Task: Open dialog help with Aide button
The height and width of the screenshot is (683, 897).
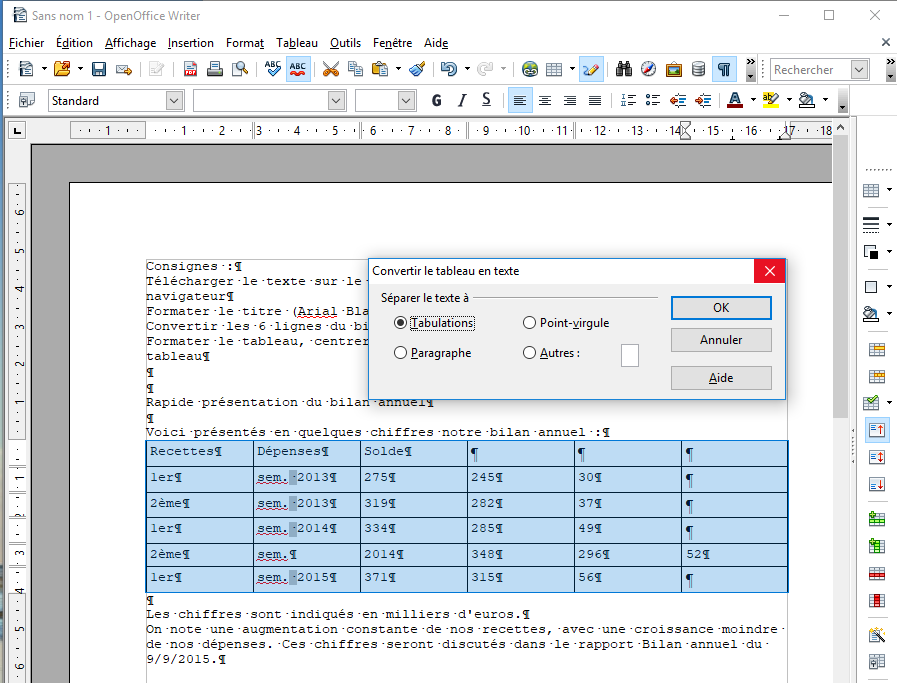Action: click(x=721, y=378)
